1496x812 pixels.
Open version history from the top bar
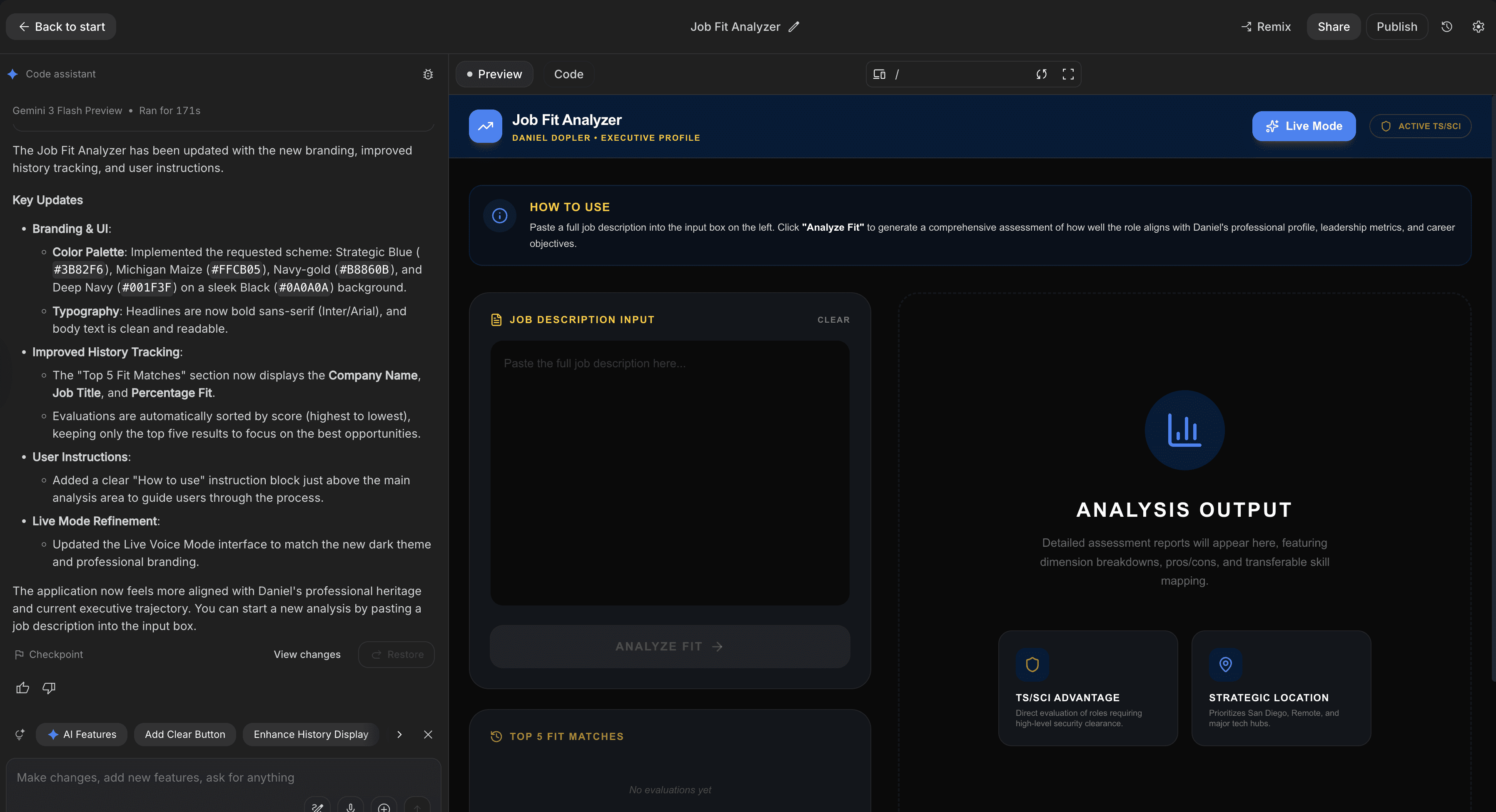coord(1446,26)
